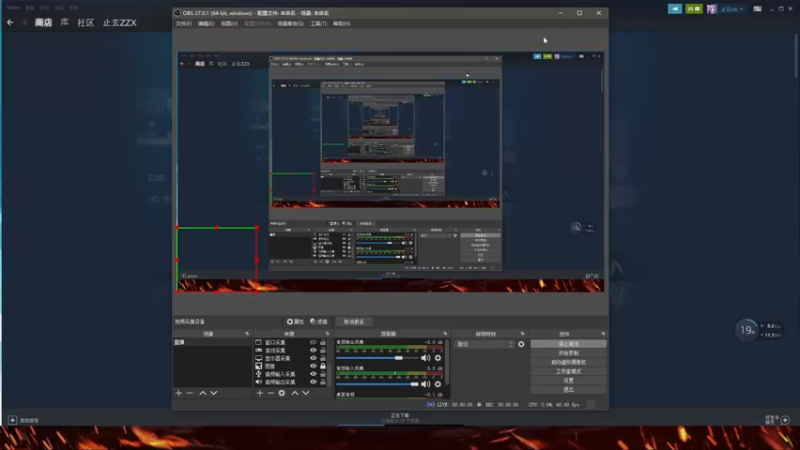Open Steam friends and chat icon
The image size is (800, 450).
point(785,420)
